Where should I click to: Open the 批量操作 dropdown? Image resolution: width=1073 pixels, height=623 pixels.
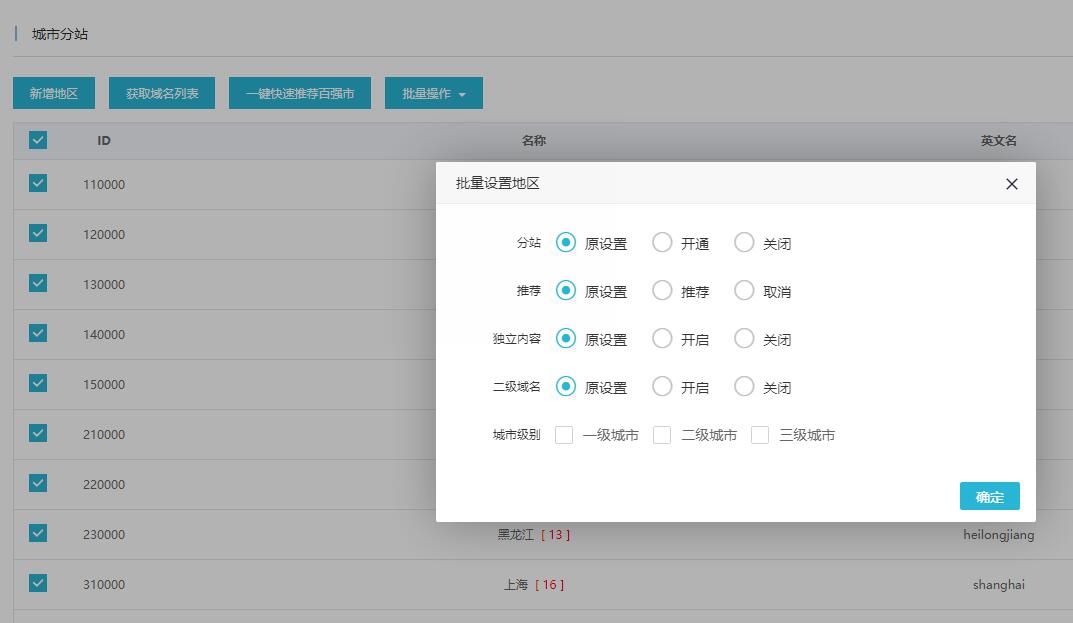click(433, 94)
